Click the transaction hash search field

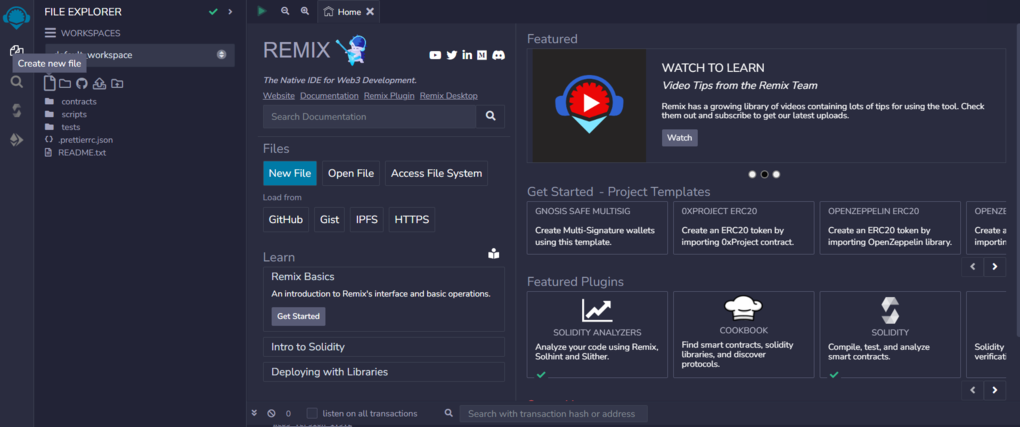[554, 413]
